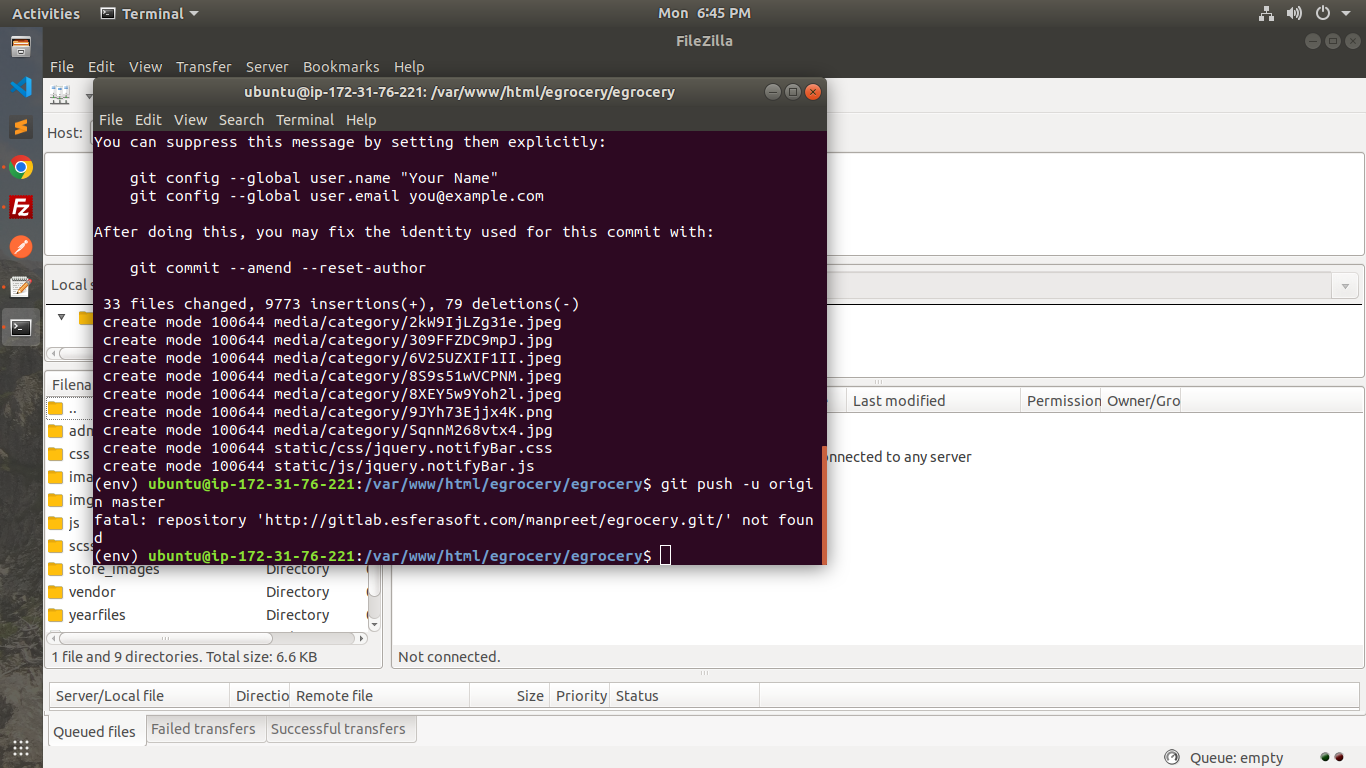Image resolution: width=1366 pixels, height=768 pixels.
Task: Open the Text Editor dock icon
Action: [x=21, y=287]
